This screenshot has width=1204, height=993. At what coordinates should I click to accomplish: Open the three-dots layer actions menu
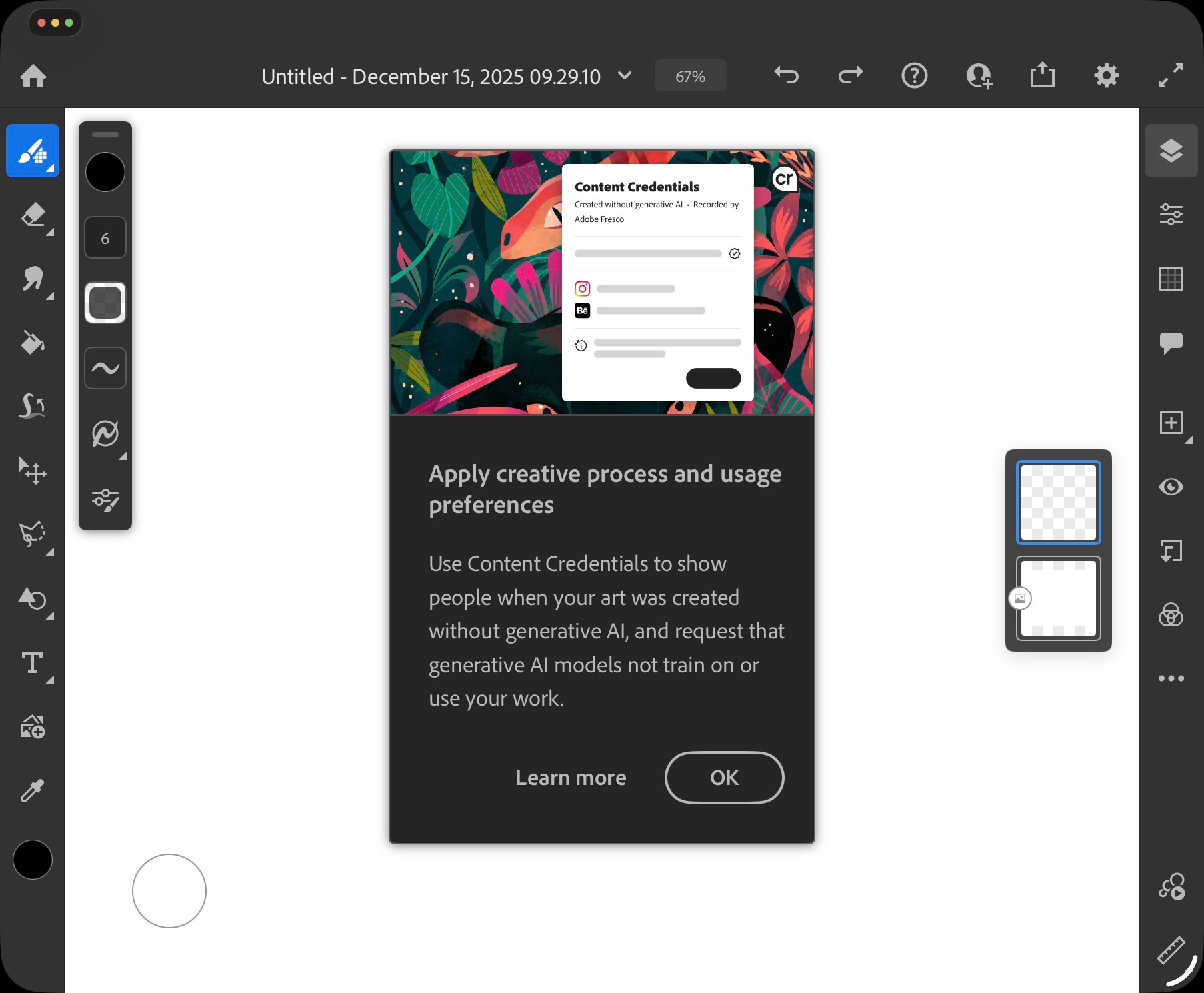coord(1171,678)
